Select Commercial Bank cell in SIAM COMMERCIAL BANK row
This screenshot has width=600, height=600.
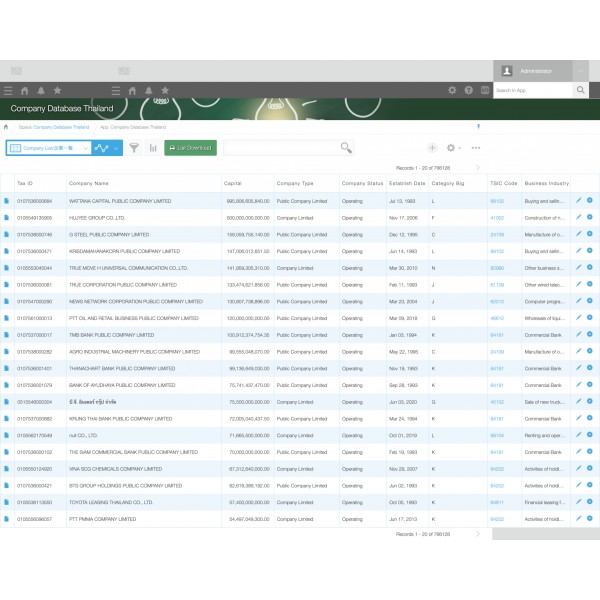coord(543,452)
